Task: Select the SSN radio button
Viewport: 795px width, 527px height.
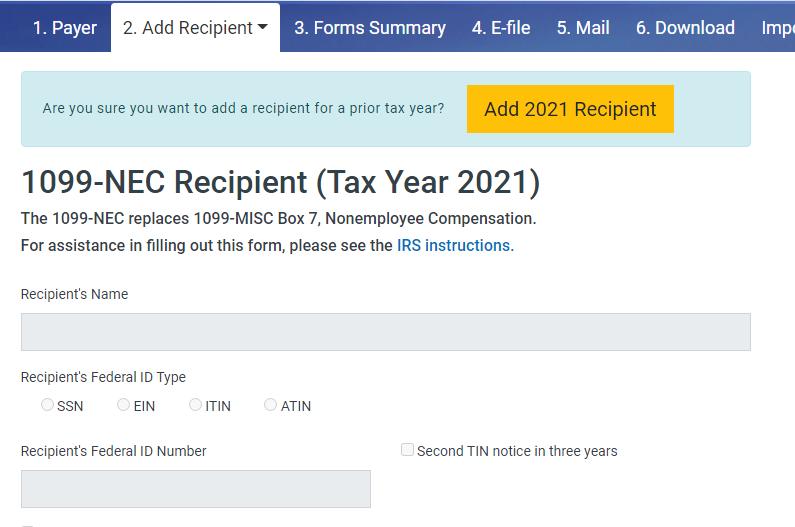Action: point(48,405)
